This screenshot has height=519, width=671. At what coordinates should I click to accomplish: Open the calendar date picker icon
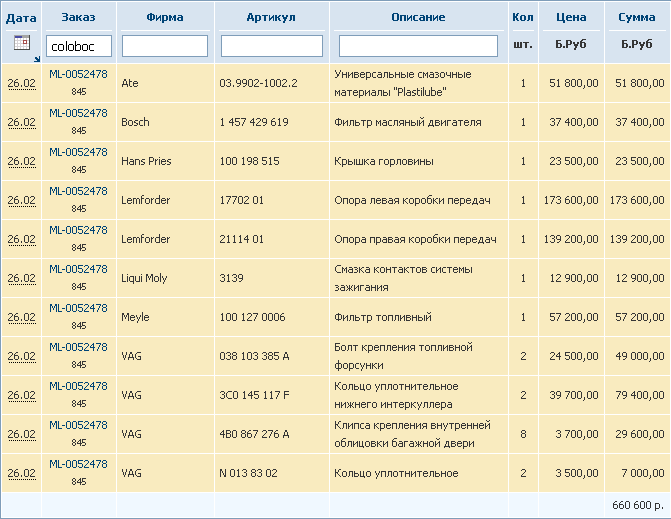tap(22, 43)
